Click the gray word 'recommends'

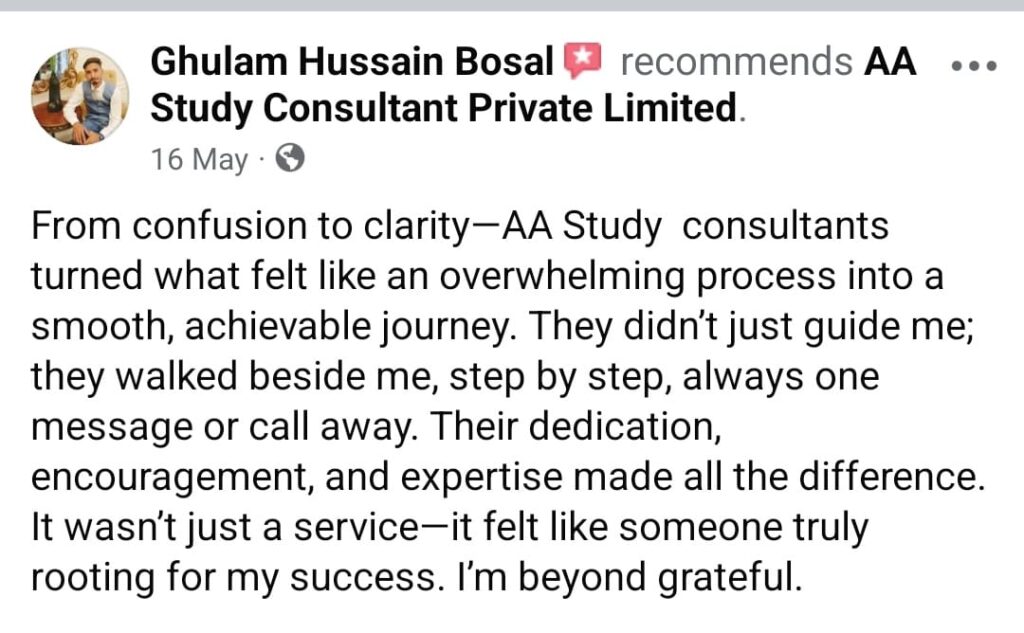click(736, 62)
